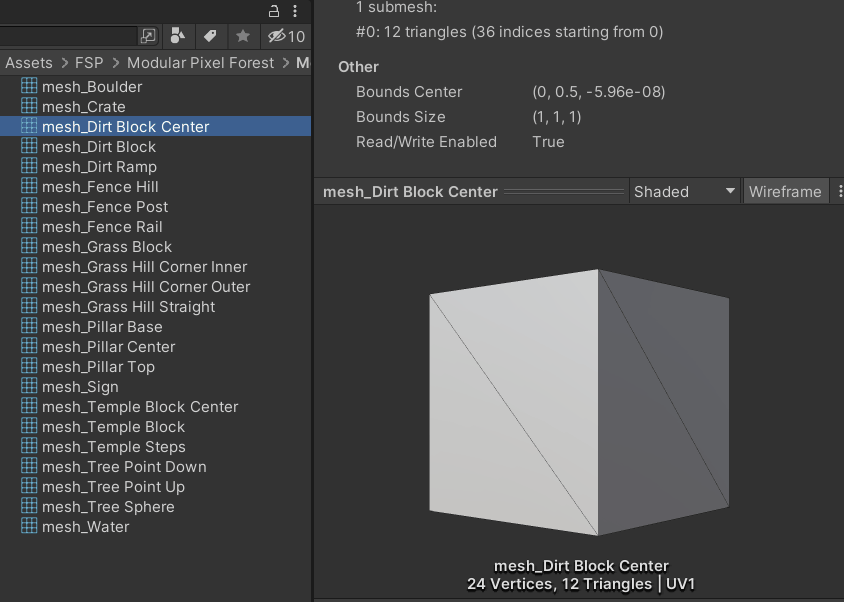Click the Bounds Size value (1, 1, 1)
Viewport: 844px width, 602px height.
click(x=557, y=117)
